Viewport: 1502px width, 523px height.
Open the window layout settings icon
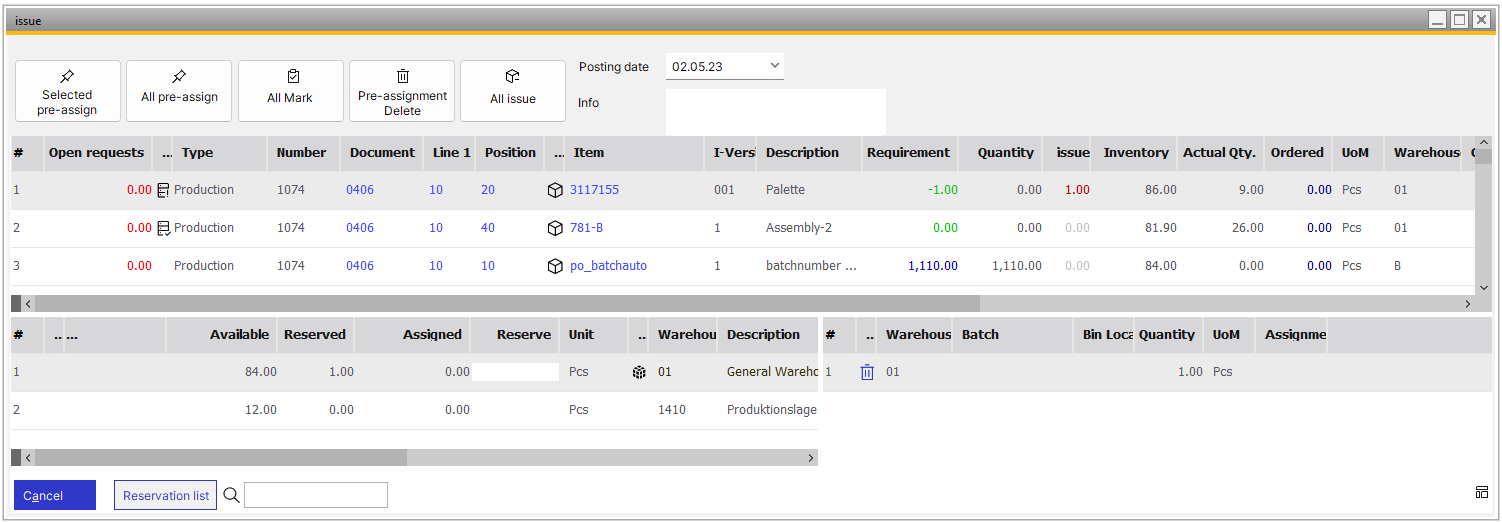pyautogui.click(x=1481, y=492)
